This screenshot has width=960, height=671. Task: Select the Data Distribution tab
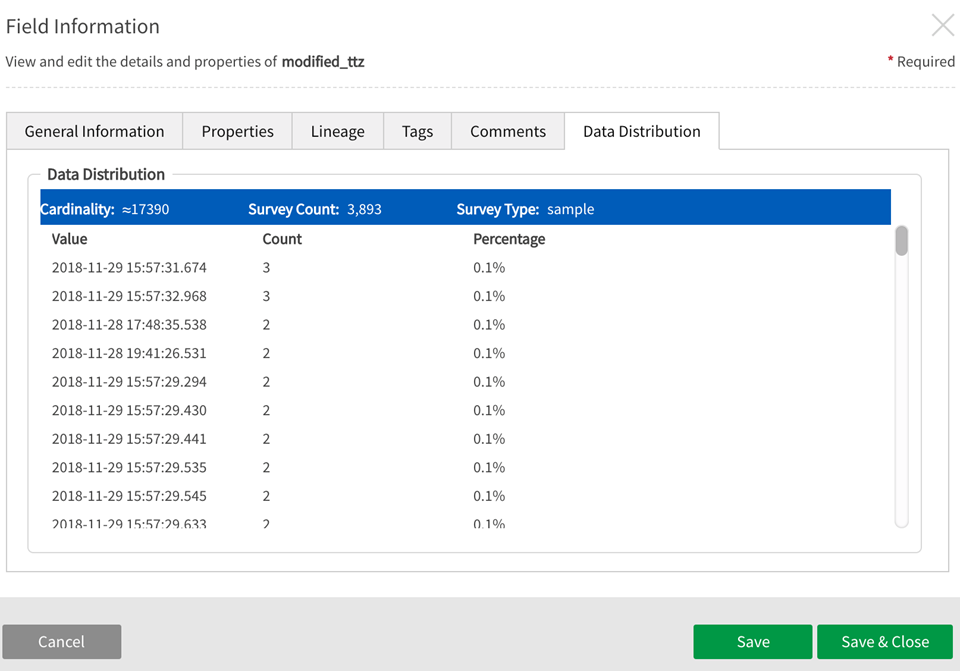(641, 131)
